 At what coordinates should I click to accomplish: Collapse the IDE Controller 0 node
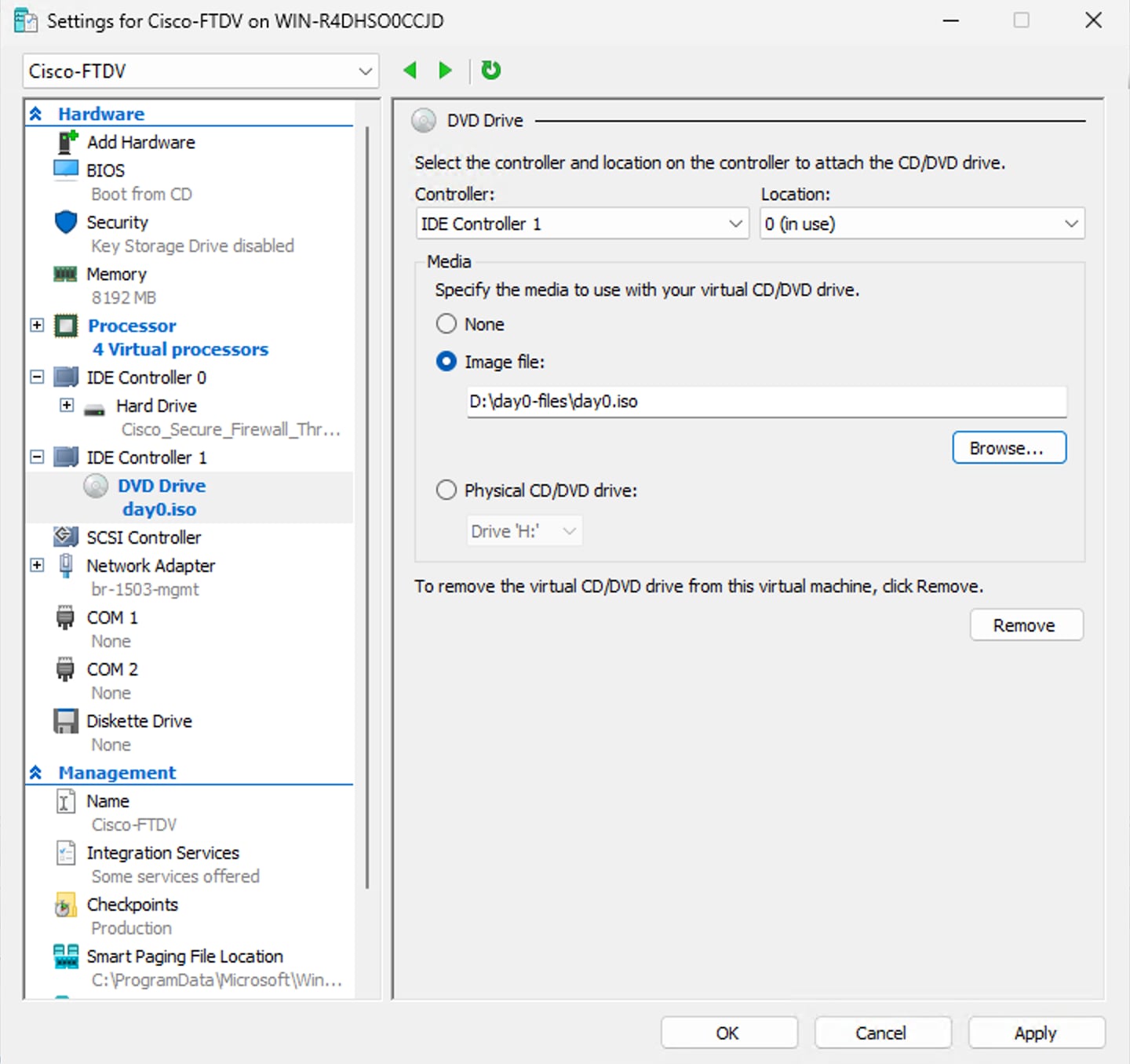(x=37, y=377)
